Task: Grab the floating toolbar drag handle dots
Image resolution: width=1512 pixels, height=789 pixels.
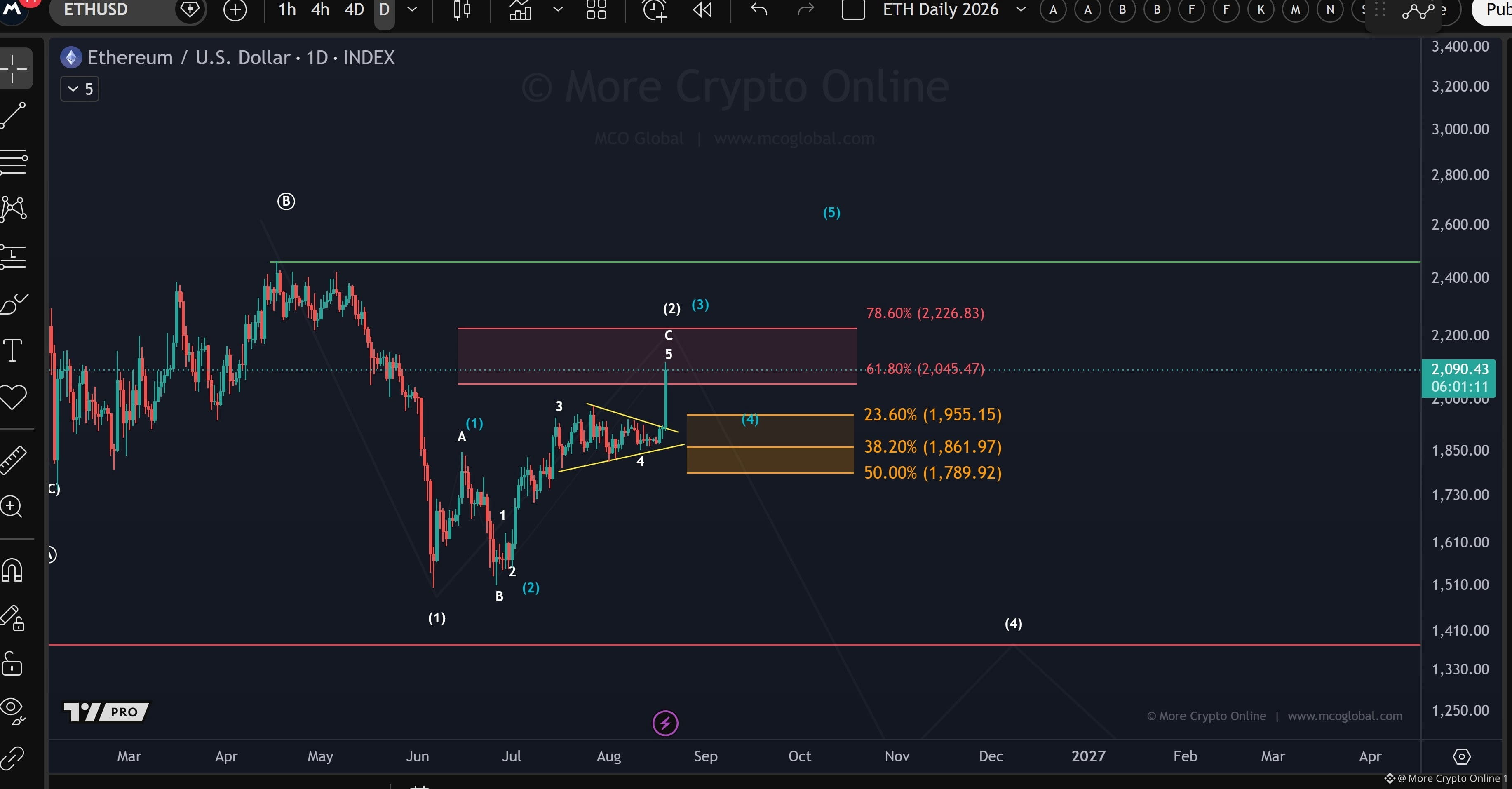Action: coord(1380,10)
